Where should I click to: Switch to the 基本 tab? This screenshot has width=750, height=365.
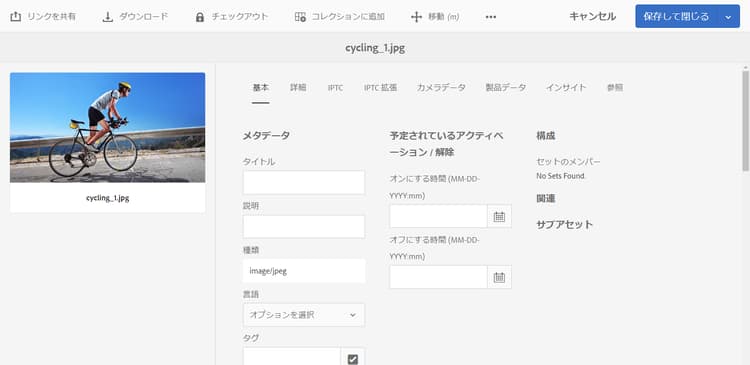point(261,88)
